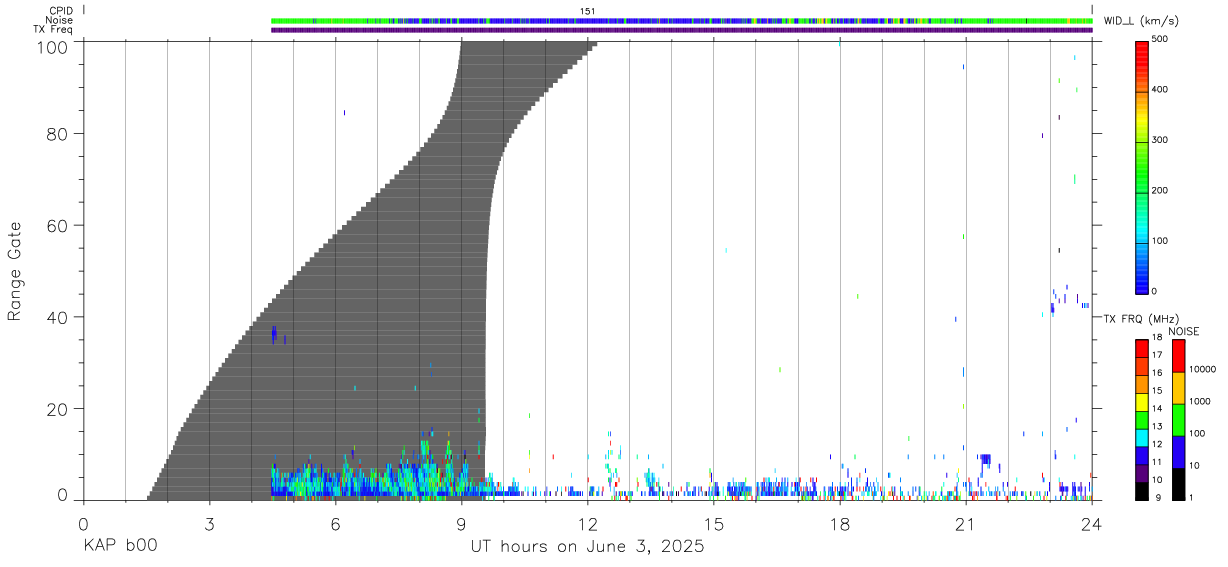Click the blue echo blob near gate 36

[x=274, y=335]
